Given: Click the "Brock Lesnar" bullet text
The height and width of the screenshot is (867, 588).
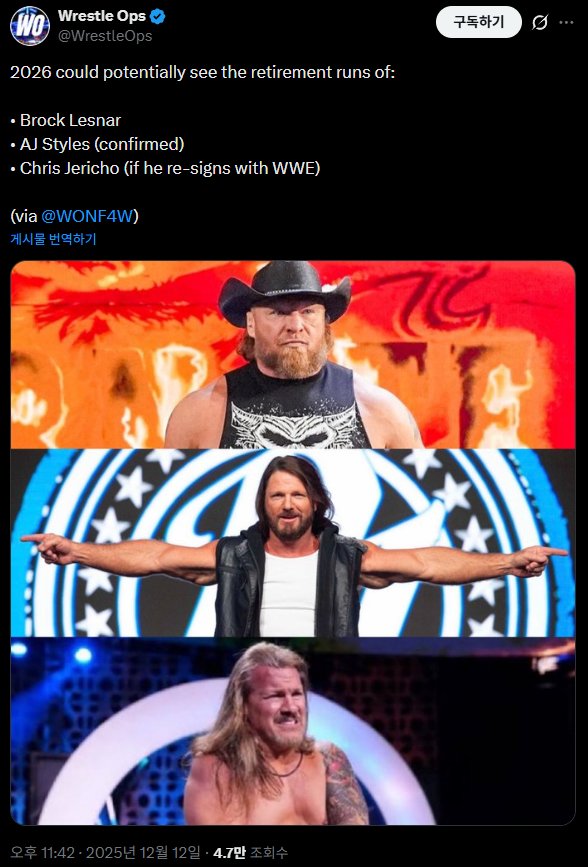Looking at the screenshot, I should (70, 120).
